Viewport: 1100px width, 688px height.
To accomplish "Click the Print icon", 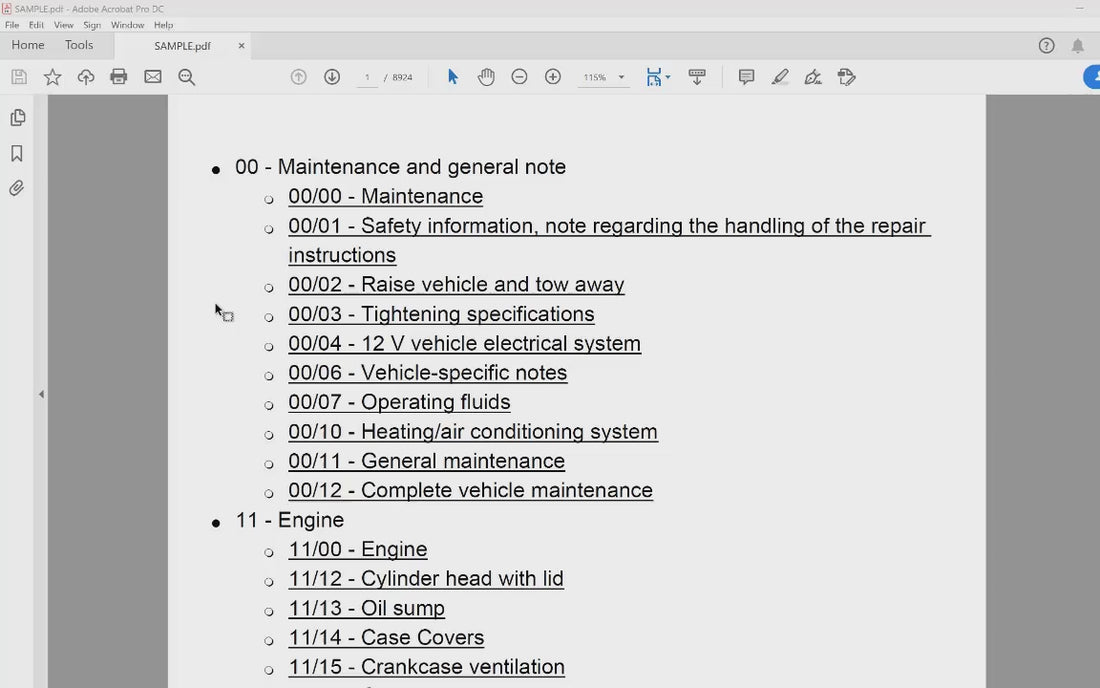I will [x=119, y=76].
